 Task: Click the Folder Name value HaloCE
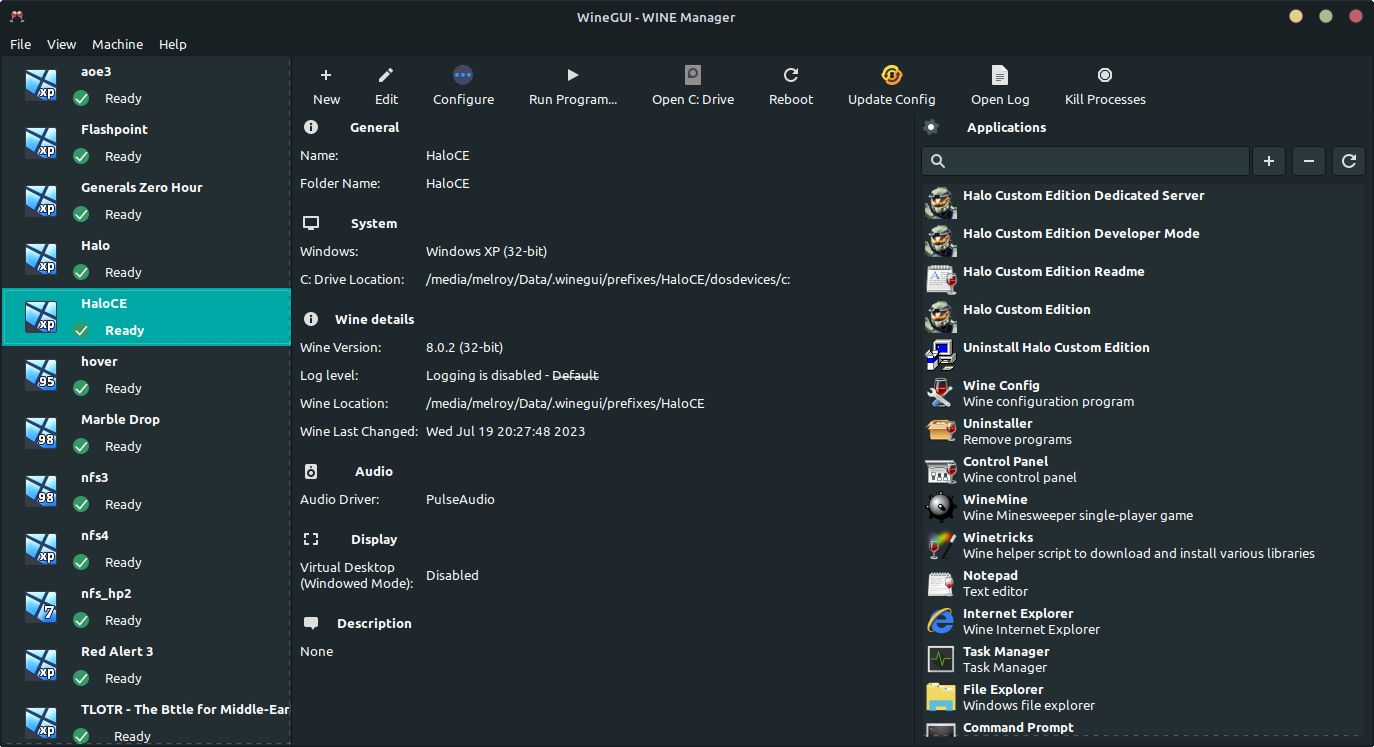(x=447, y=183)
